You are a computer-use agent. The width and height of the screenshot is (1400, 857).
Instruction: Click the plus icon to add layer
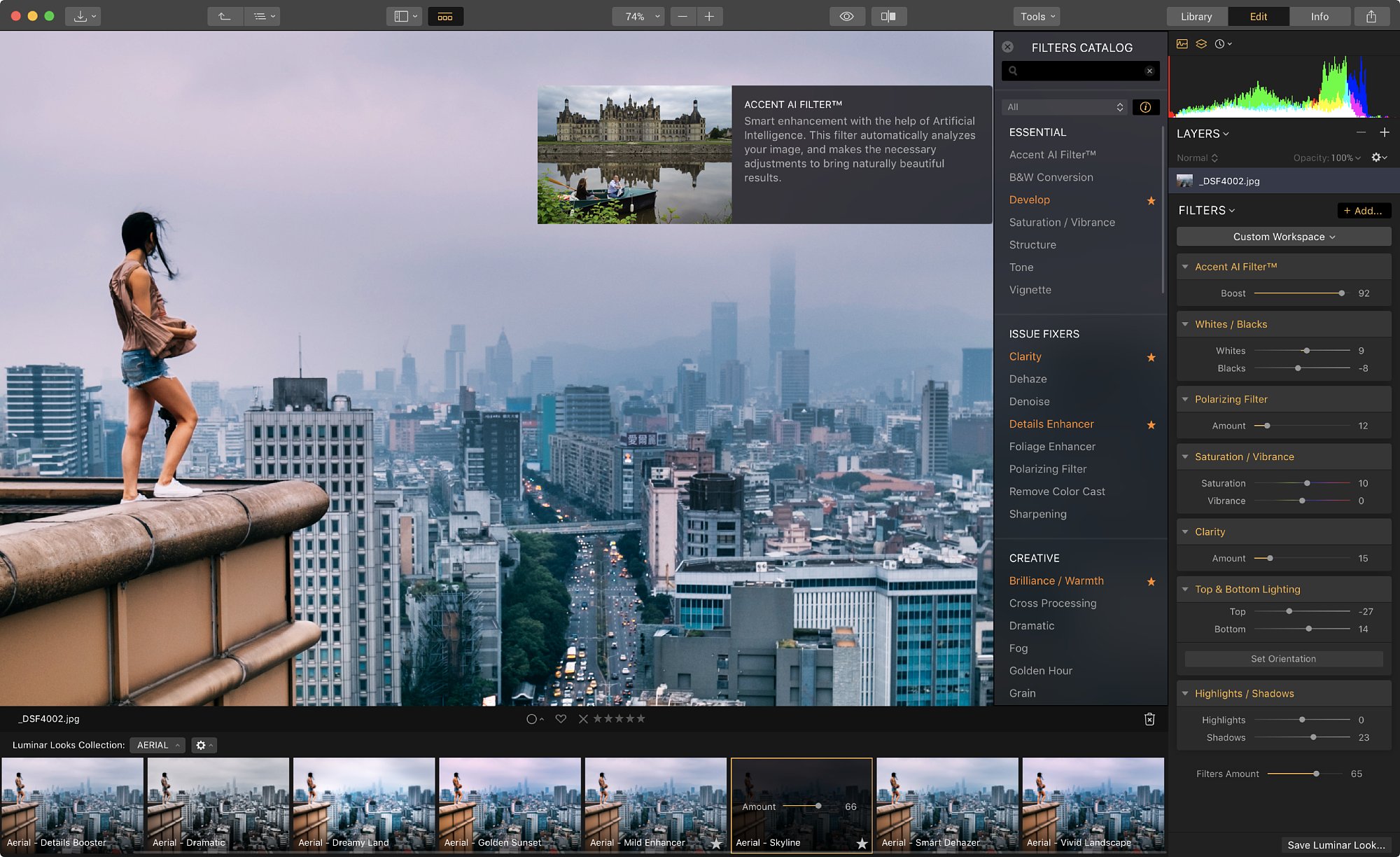[1385, 132]
